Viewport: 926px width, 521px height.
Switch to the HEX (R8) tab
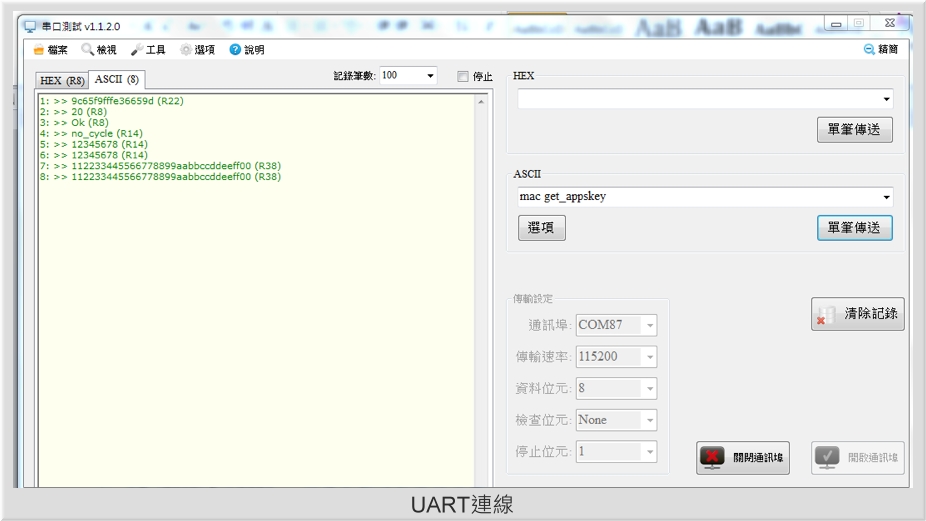62,81
